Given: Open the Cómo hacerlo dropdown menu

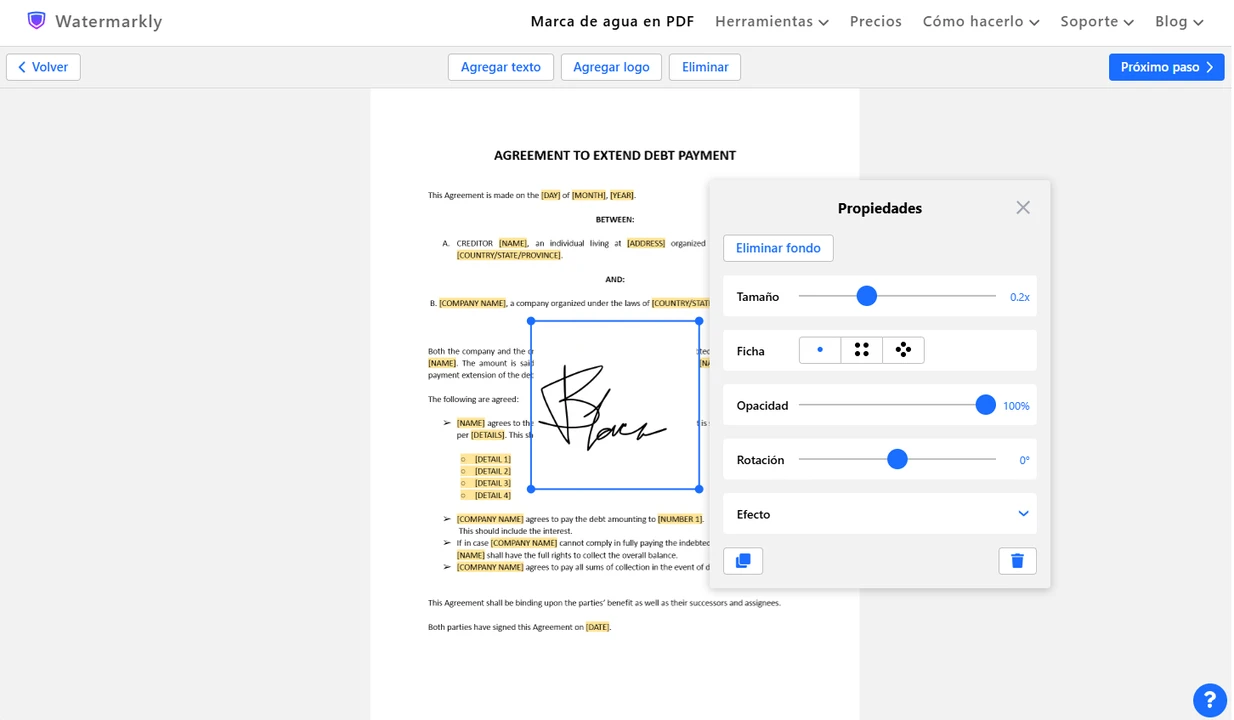Looking at the screenshot, I should pyautogui.click(x=981, y=22).
